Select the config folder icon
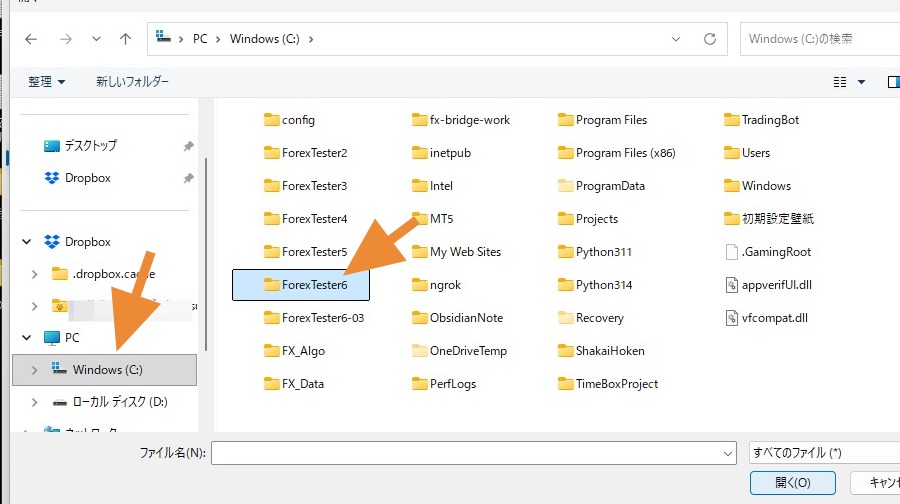The height and width of the screenshot is (504, 900). (x=271, y=119)
